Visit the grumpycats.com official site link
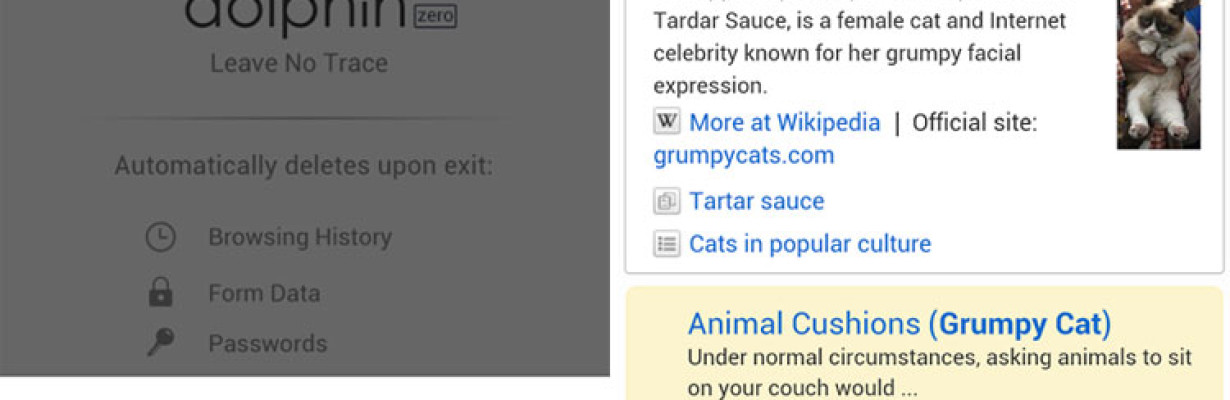 click(744, 155)
